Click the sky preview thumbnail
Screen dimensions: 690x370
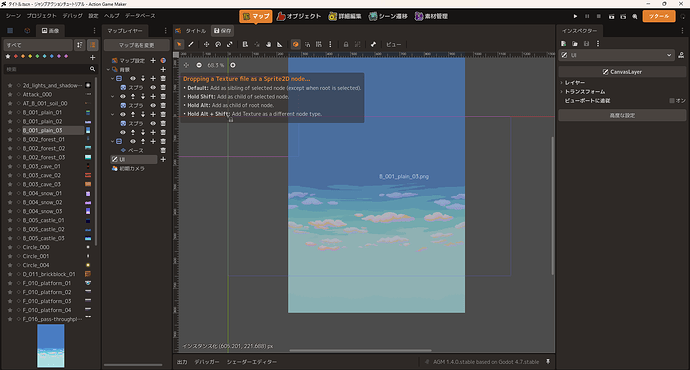(x=51, y=346)
